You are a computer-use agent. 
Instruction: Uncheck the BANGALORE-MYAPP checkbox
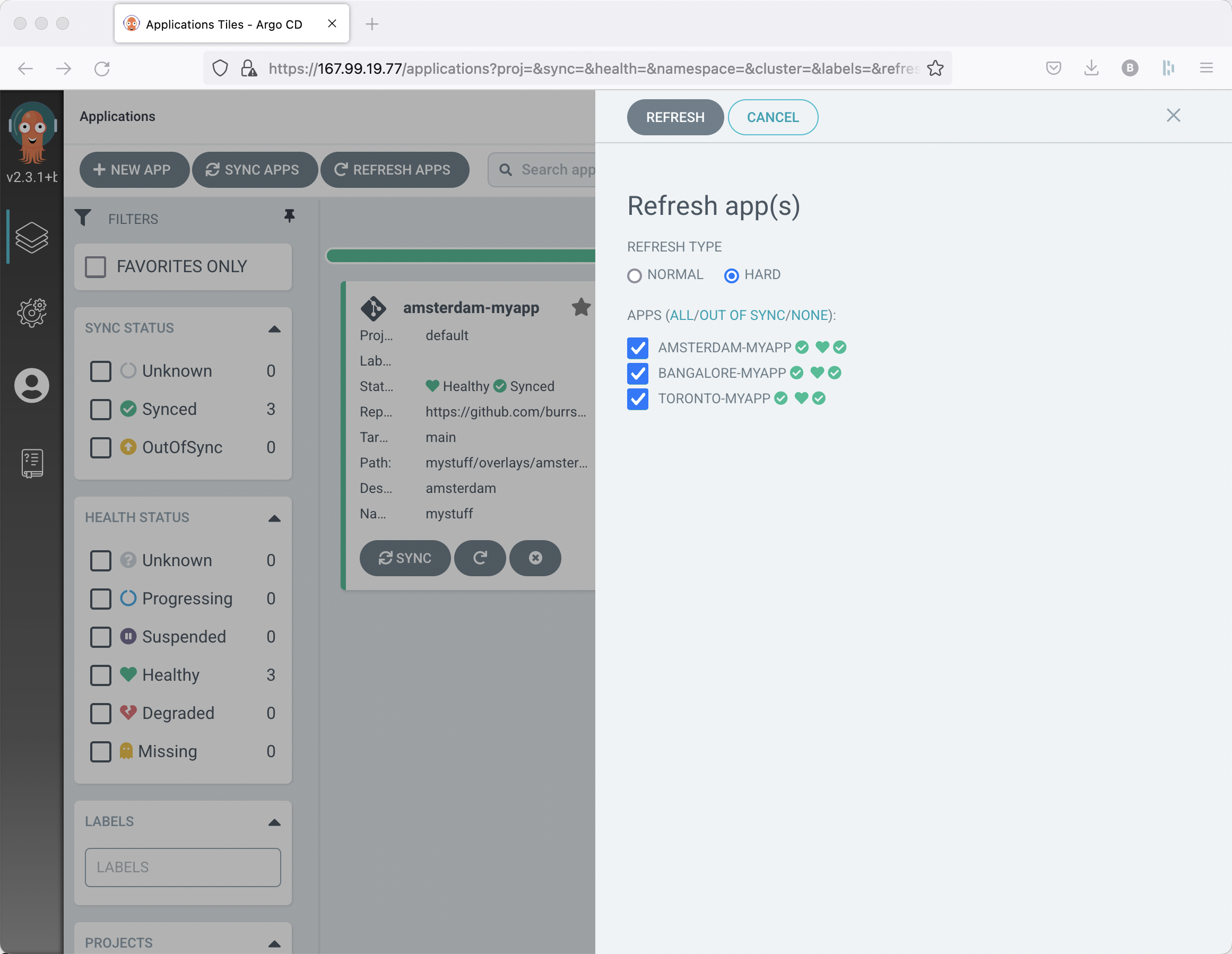pyautogui.click(x=637, y=374)
